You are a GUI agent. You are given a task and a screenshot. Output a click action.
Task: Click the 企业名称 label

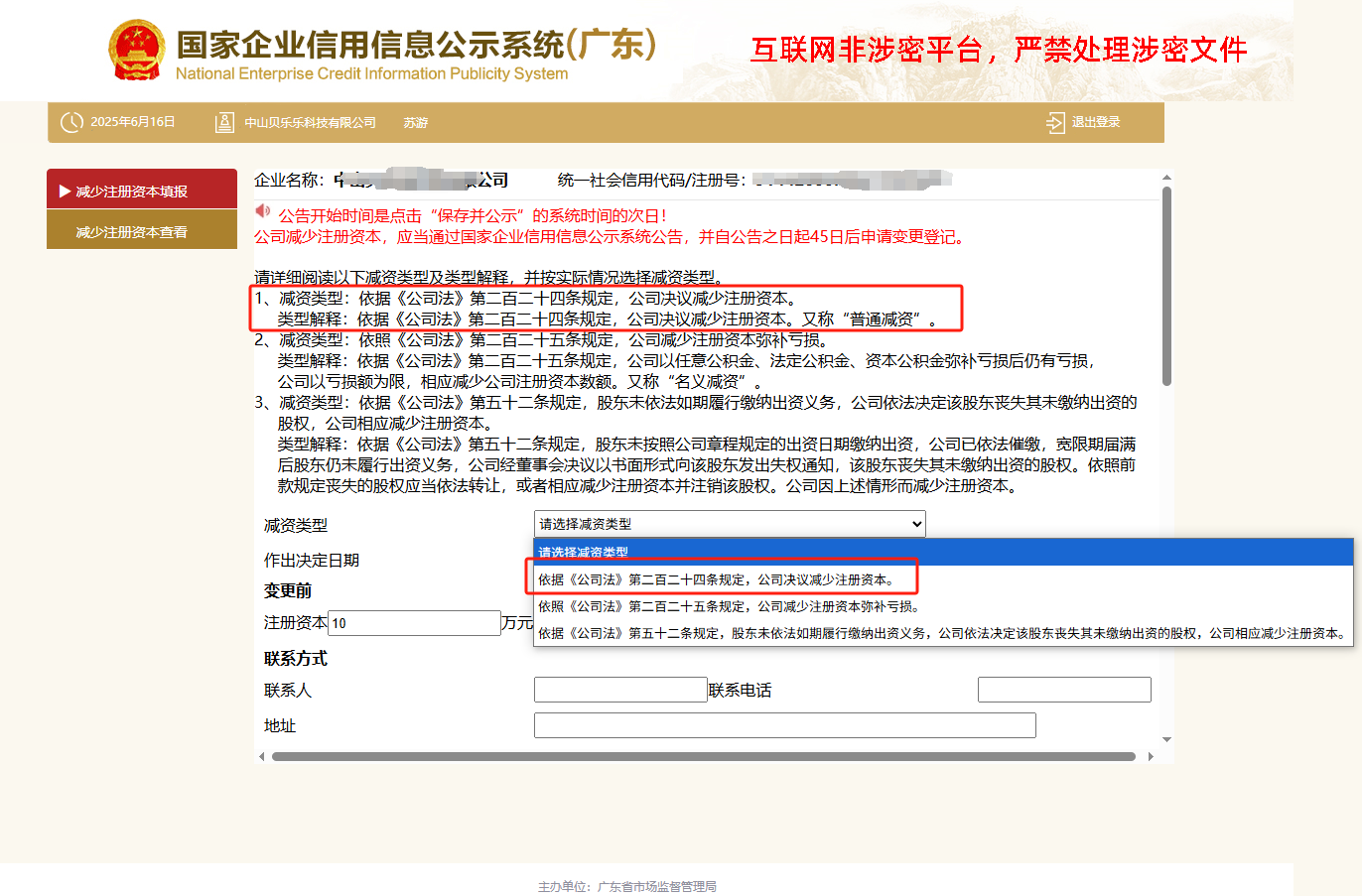click(289, 180)
